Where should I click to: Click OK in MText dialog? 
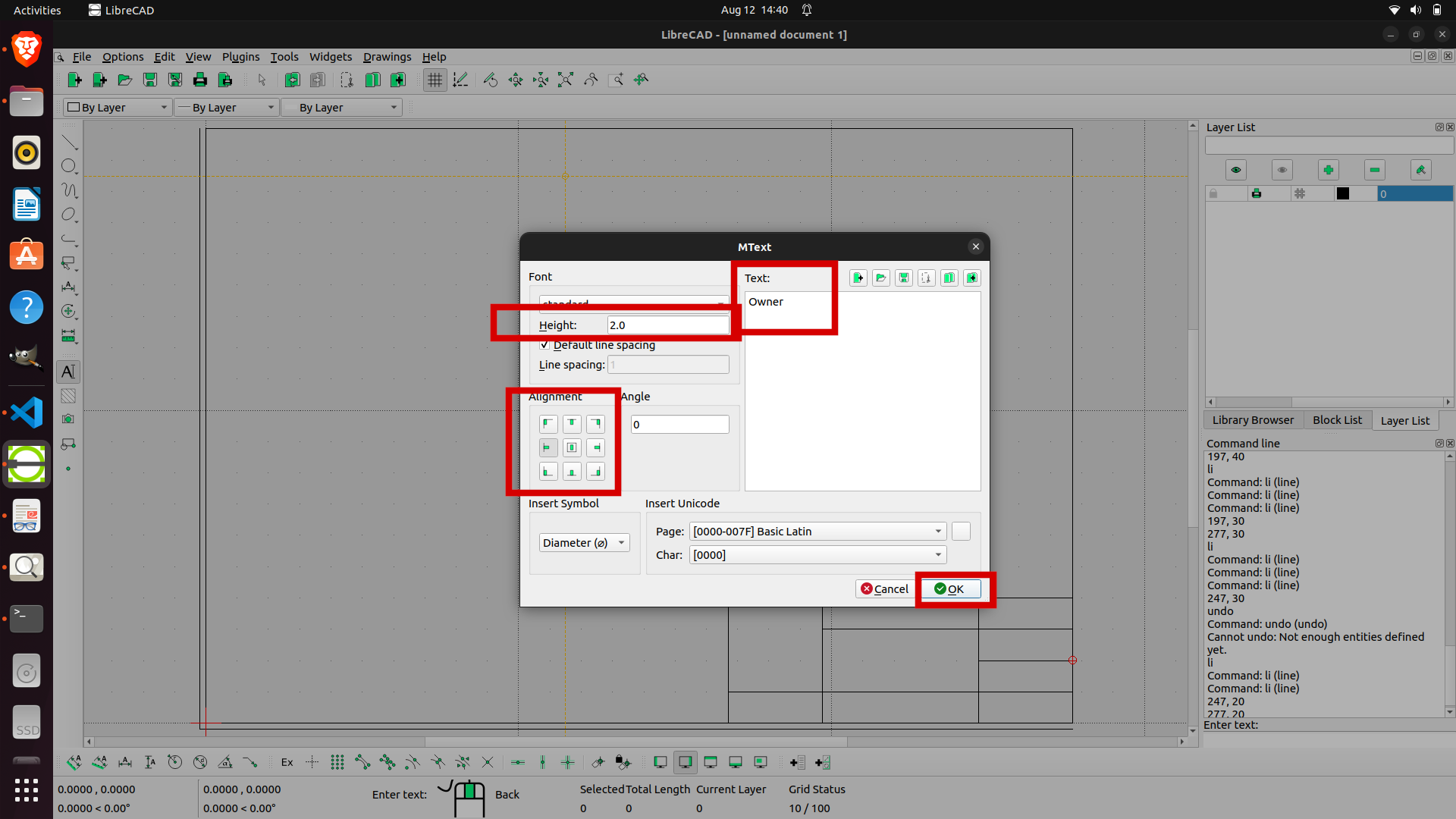coord(951,589)
